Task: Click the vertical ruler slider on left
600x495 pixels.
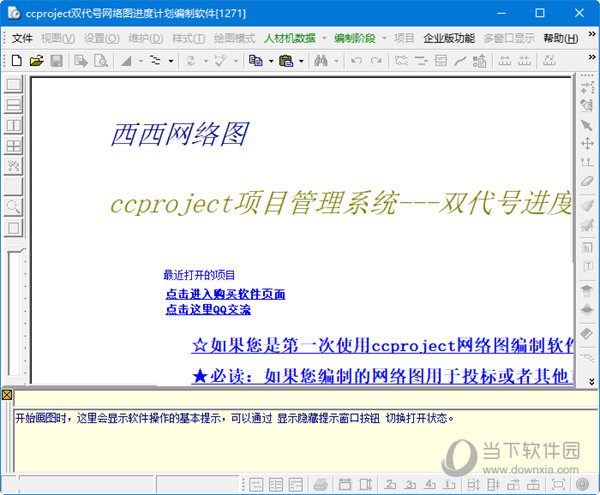Action: (x=15, y=312)
